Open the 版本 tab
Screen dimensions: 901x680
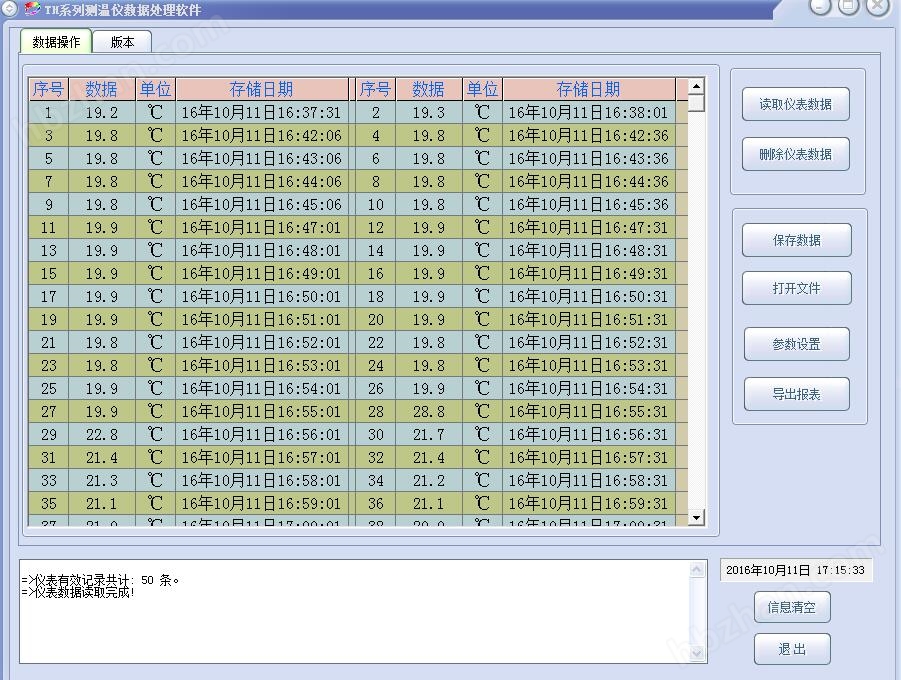(x=122, y=42)
